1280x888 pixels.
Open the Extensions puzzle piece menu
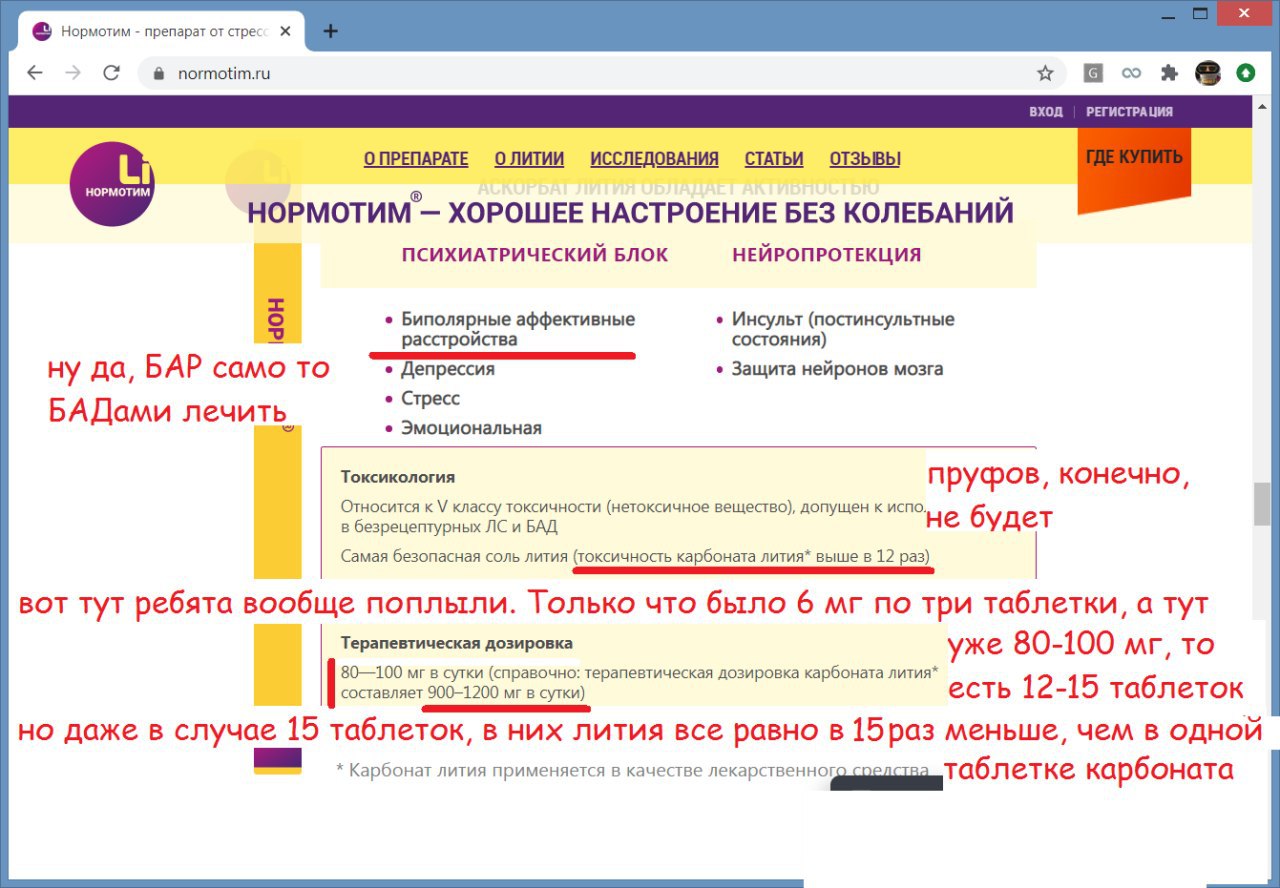pos(1169,73)
